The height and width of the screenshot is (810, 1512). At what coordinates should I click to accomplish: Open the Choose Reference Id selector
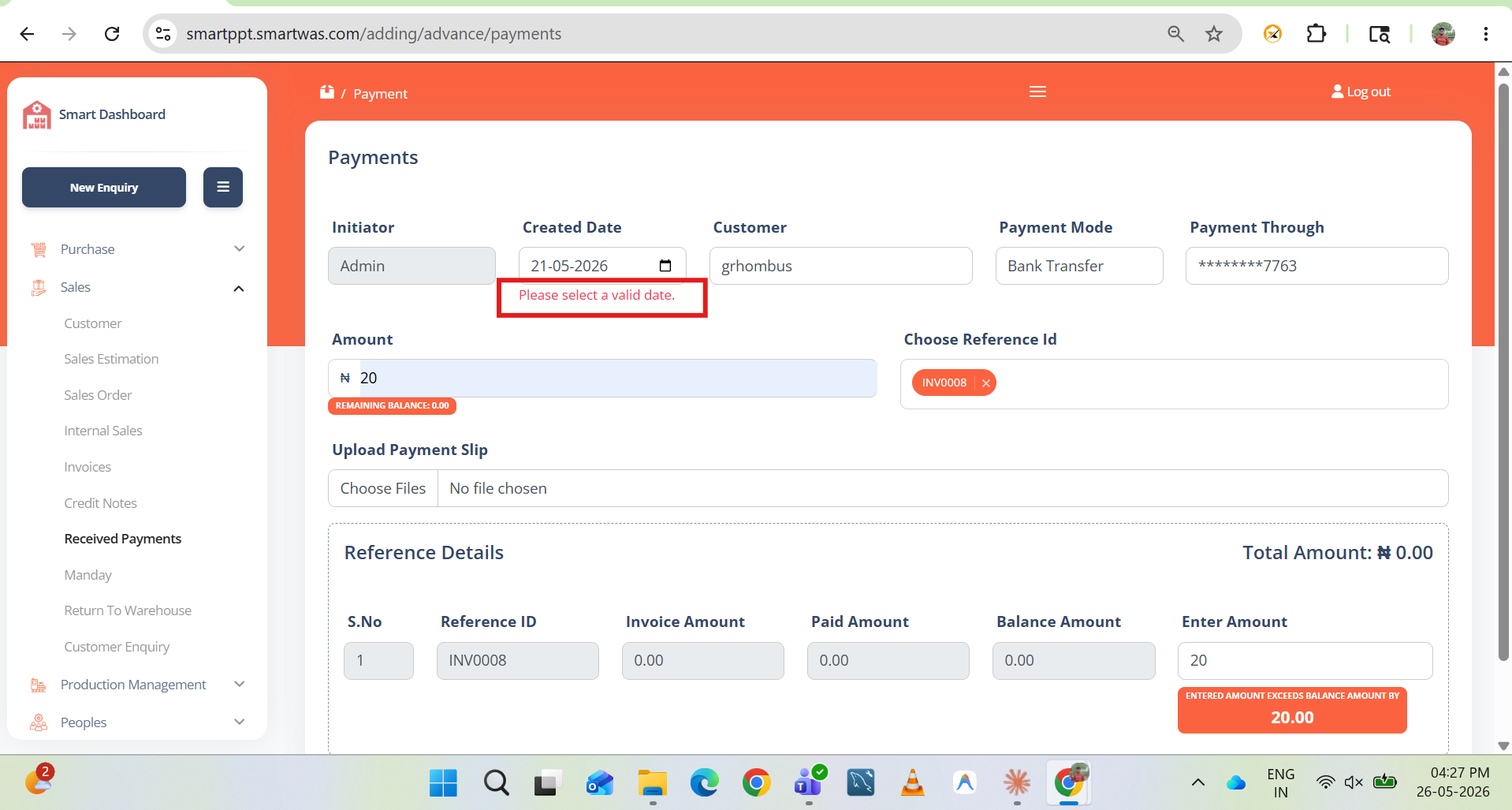[x=1174, y=384]
